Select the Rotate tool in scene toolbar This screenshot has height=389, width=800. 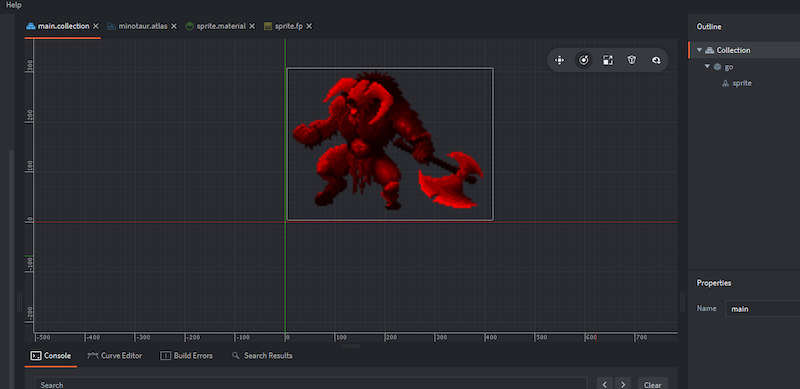[583, 61]
